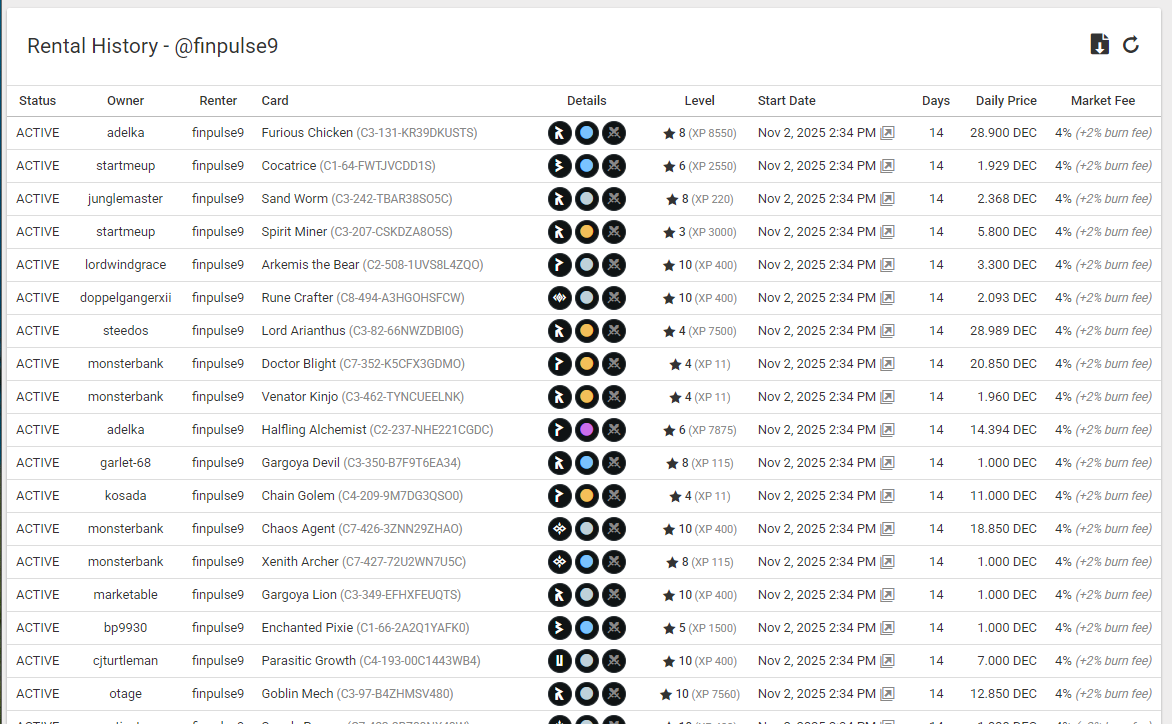Screen dimensions: 1172x724
Task: Select the Enchanted Pixie card name
Action: pos(307,628)
